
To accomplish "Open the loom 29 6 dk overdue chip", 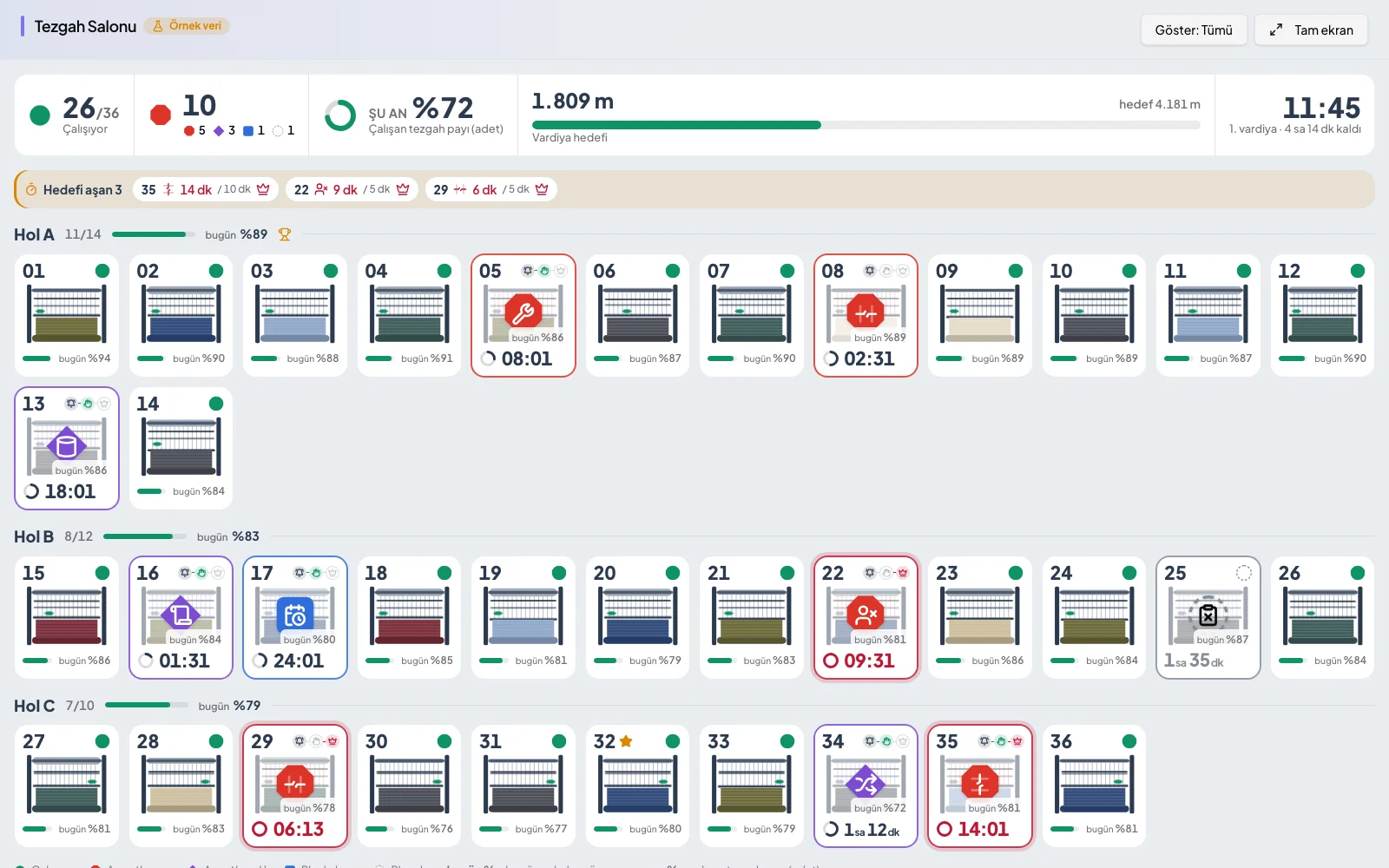I will point(491,189).
